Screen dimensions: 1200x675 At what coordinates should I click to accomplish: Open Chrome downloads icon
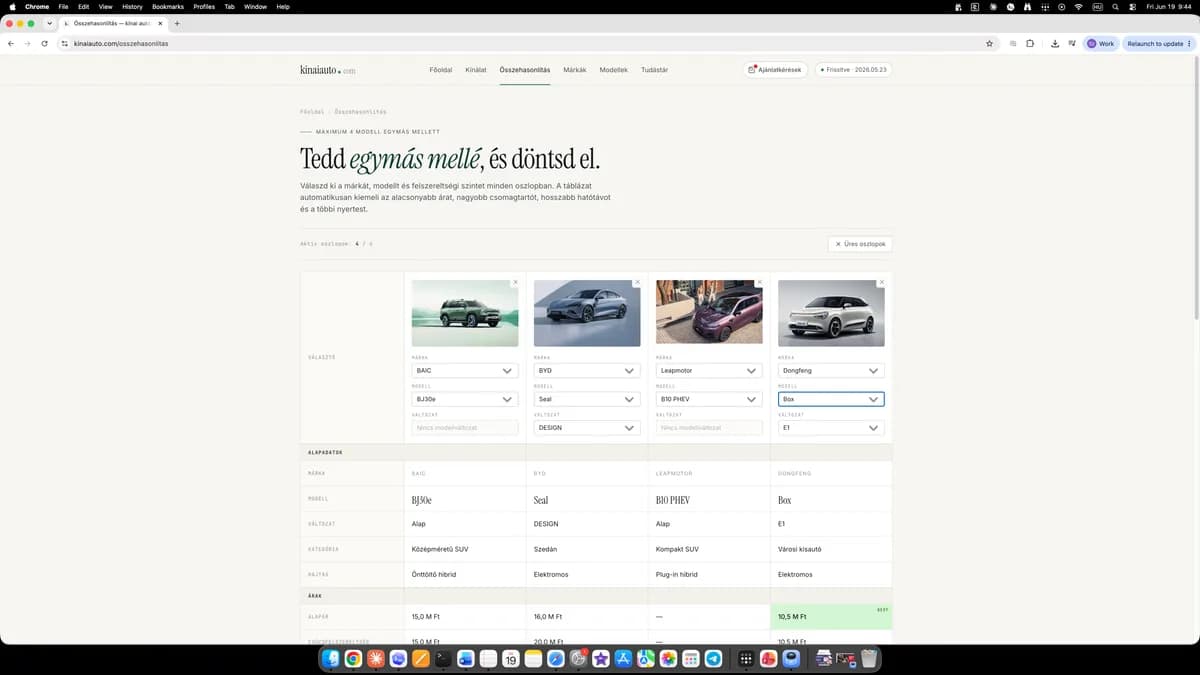tap(1055, 44)
